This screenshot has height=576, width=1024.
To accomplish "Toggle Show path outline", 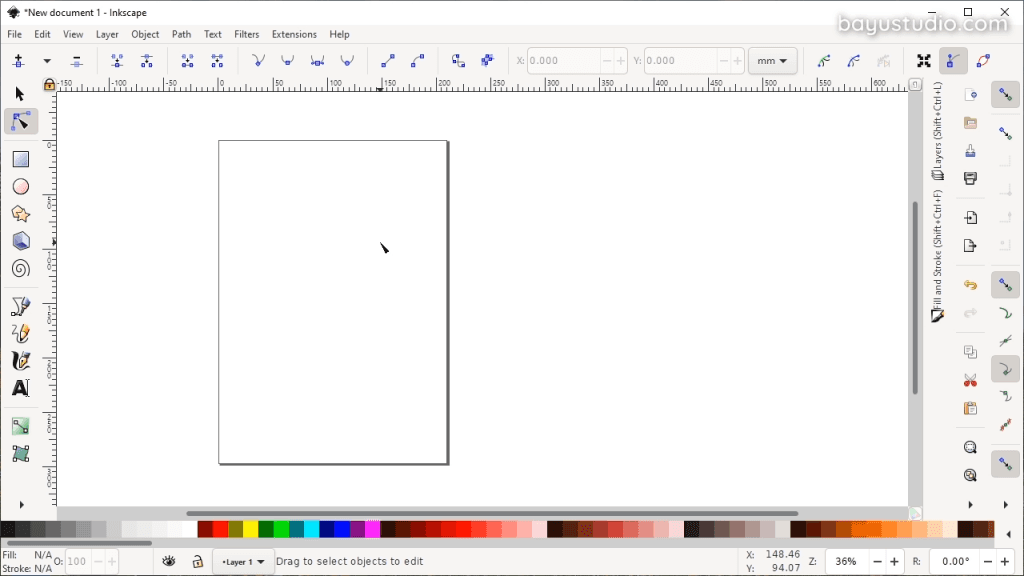I will pyautogui.click(x=983, y=61).
